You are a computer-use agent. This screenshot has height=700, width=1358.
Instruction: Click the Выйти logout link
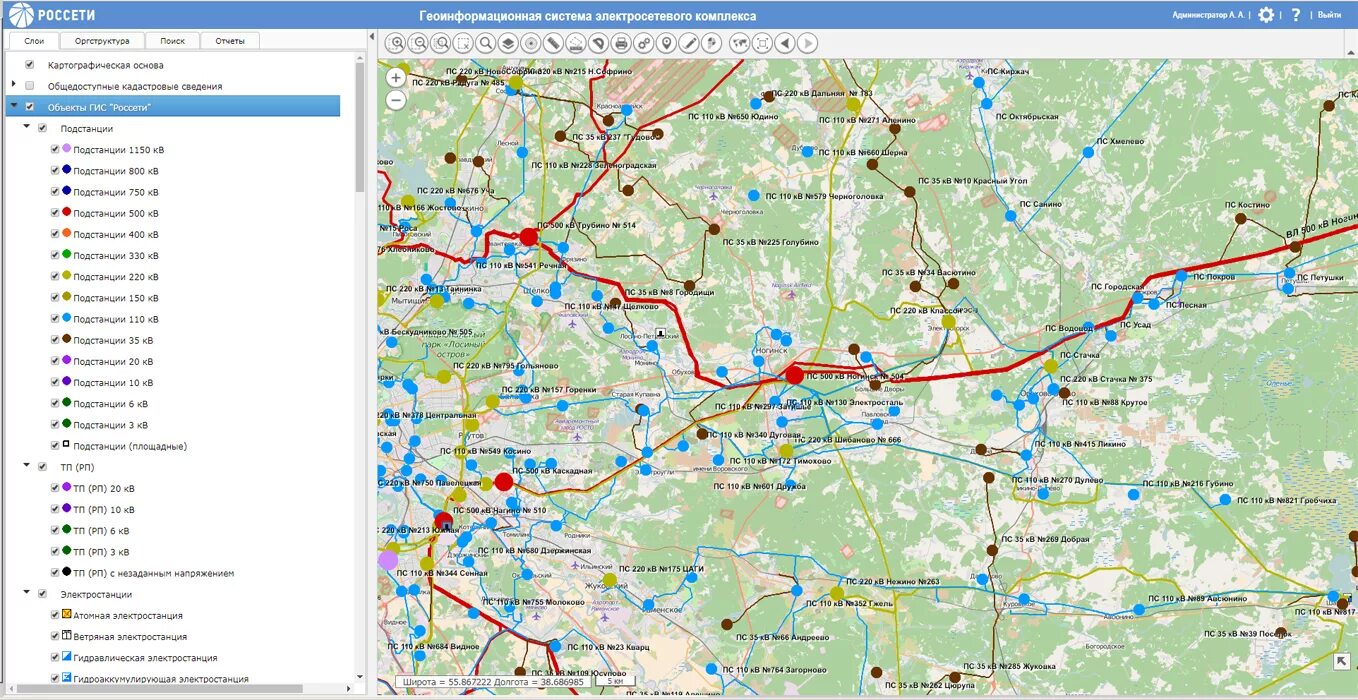click(1329, 15)
